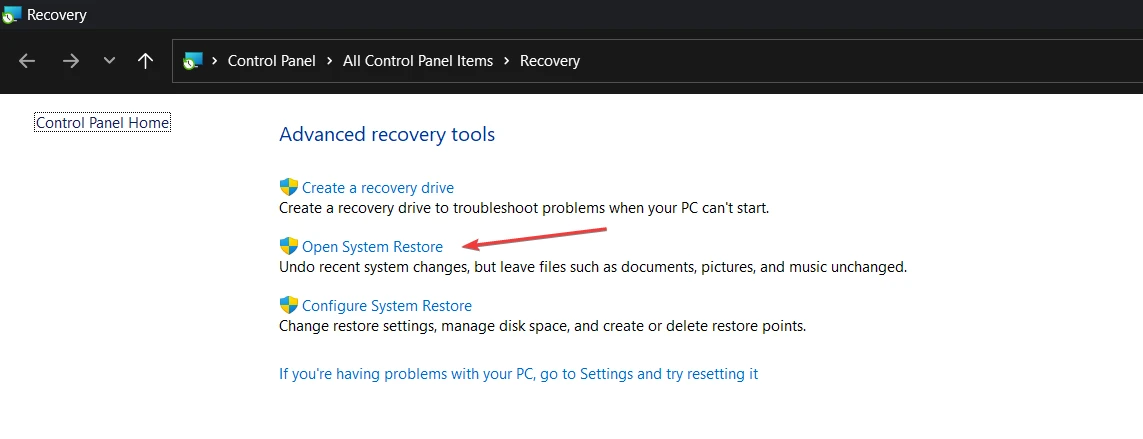
Task: Expand chevron before Control Panel breadcrumb
Action: point(215,61)
